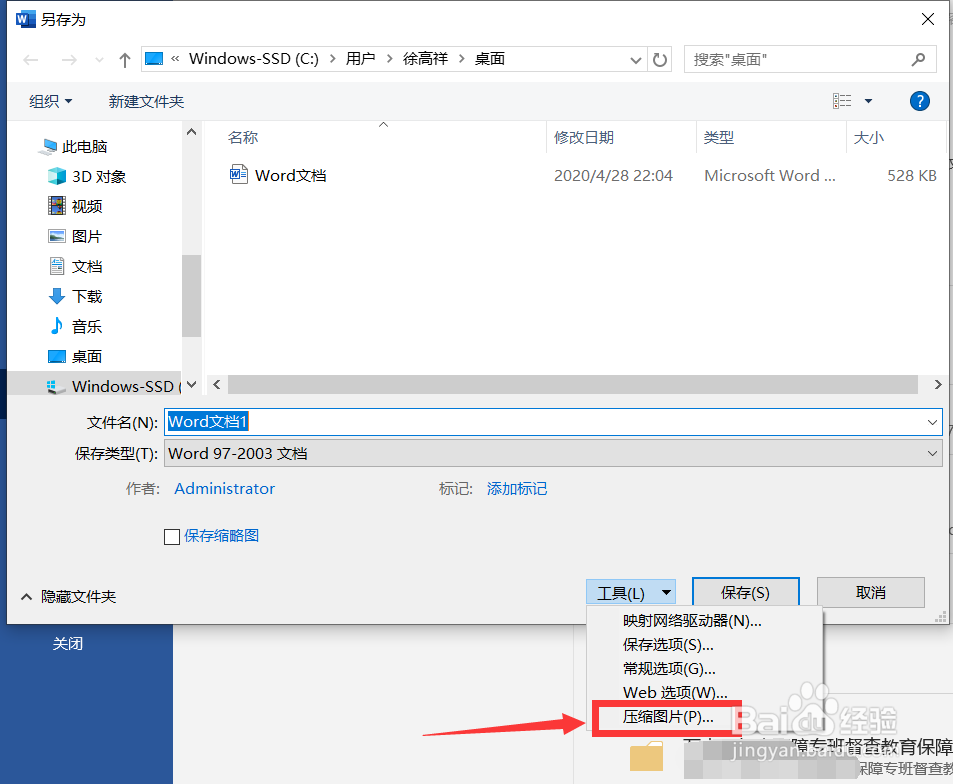Open the 图片 folder

click(75, 236)
